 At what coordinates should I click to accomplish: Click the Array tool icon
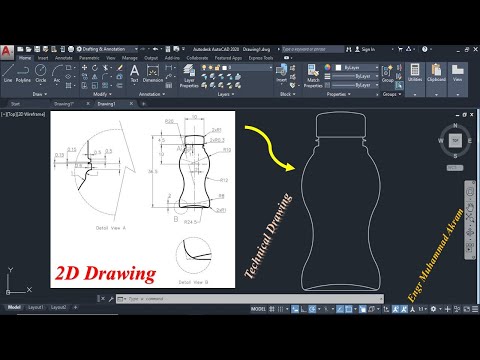[x=106, y=86]
